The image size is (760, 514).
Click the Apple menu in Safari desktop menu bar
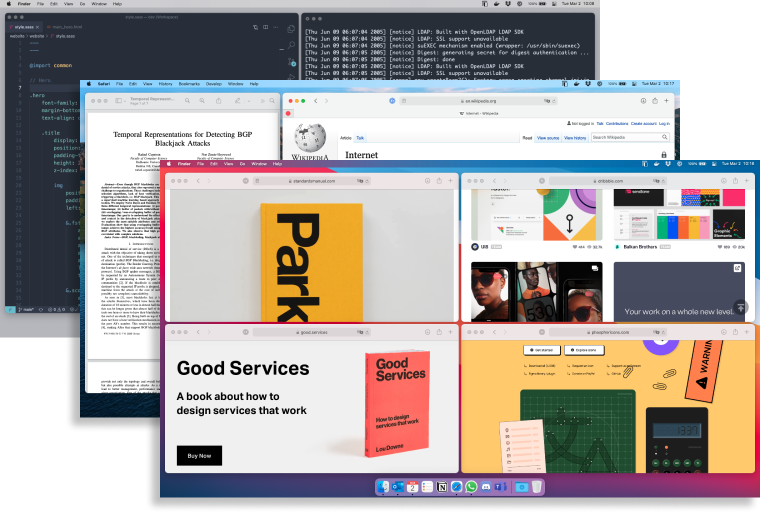pos(89,84)
